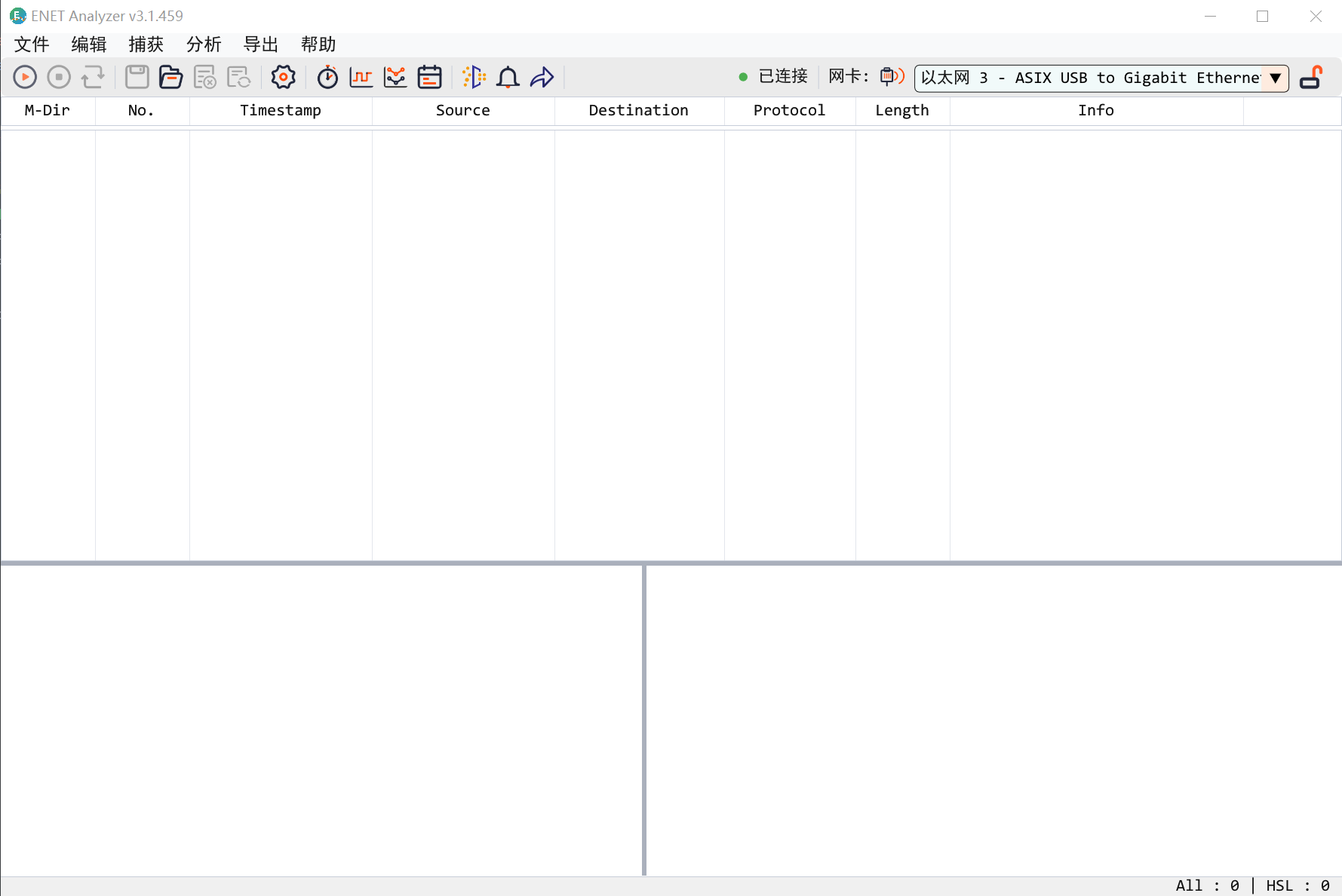Viewport: 1342px width, 896px height.
Task: Sort by the Timestamp column header
Action: coord(281,110)
